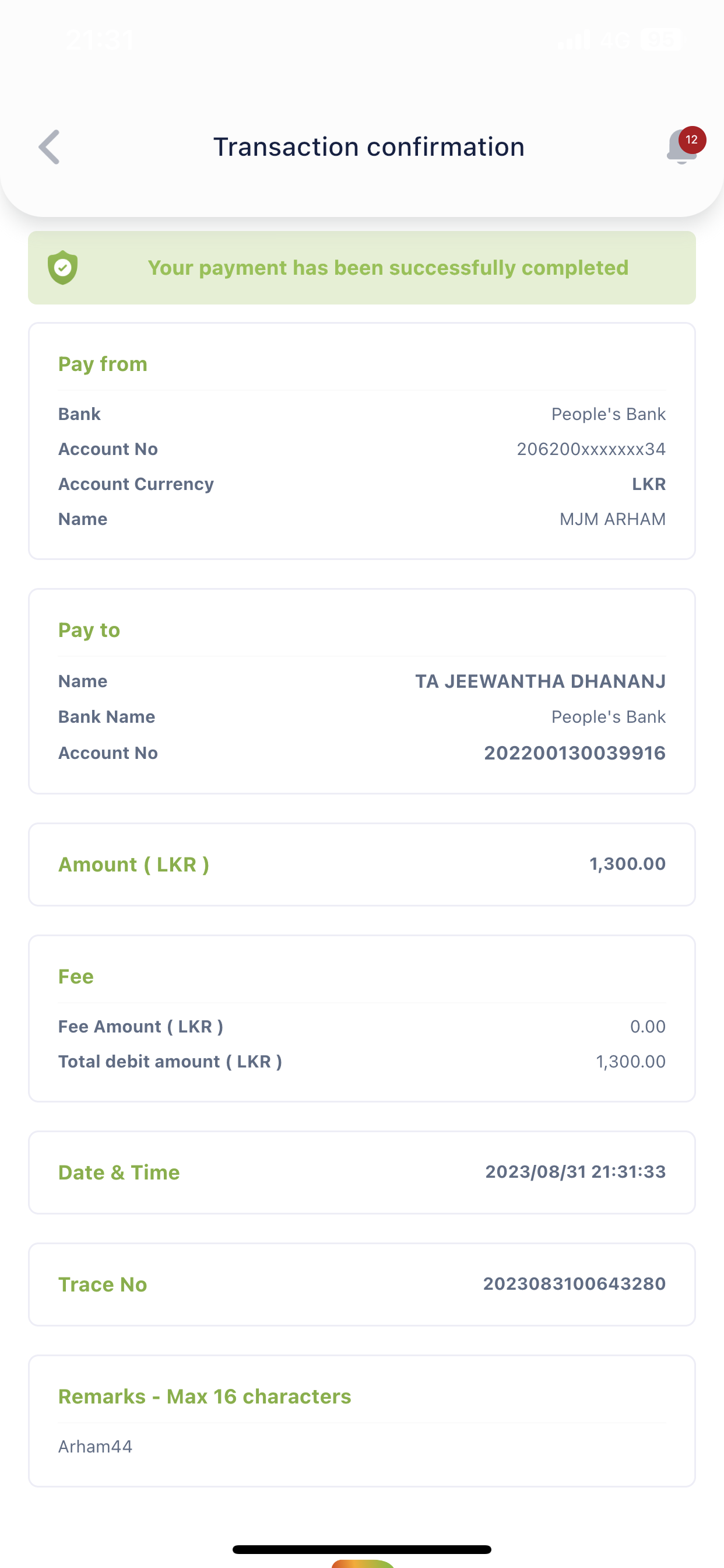Tap the trace number 2023083100643280
This screenshot has width=724, height=1568.
(574, 1284)
